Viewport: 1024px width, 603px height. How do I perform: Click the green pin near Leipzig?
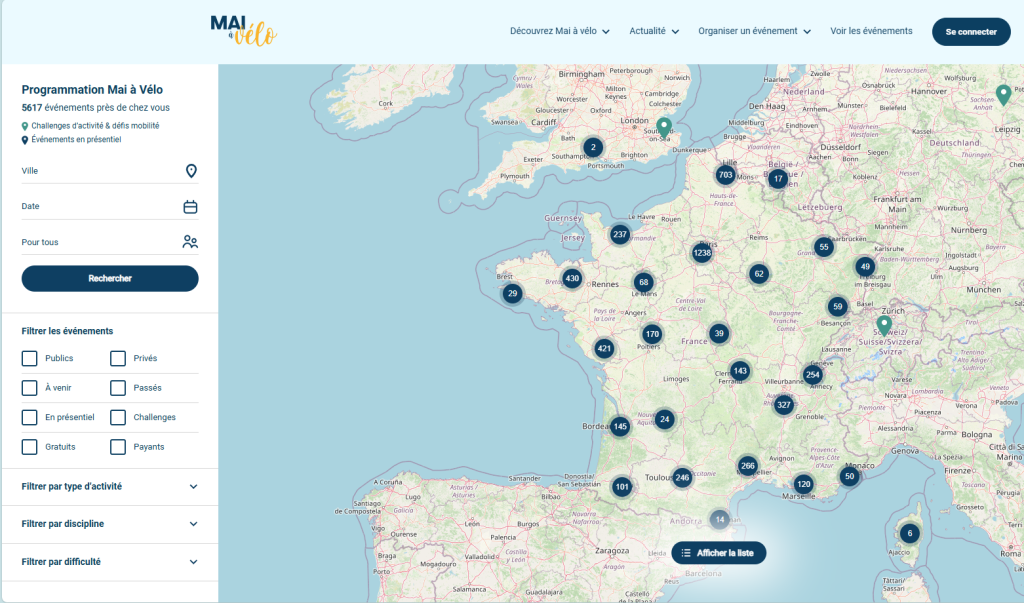pos(1004,94)
